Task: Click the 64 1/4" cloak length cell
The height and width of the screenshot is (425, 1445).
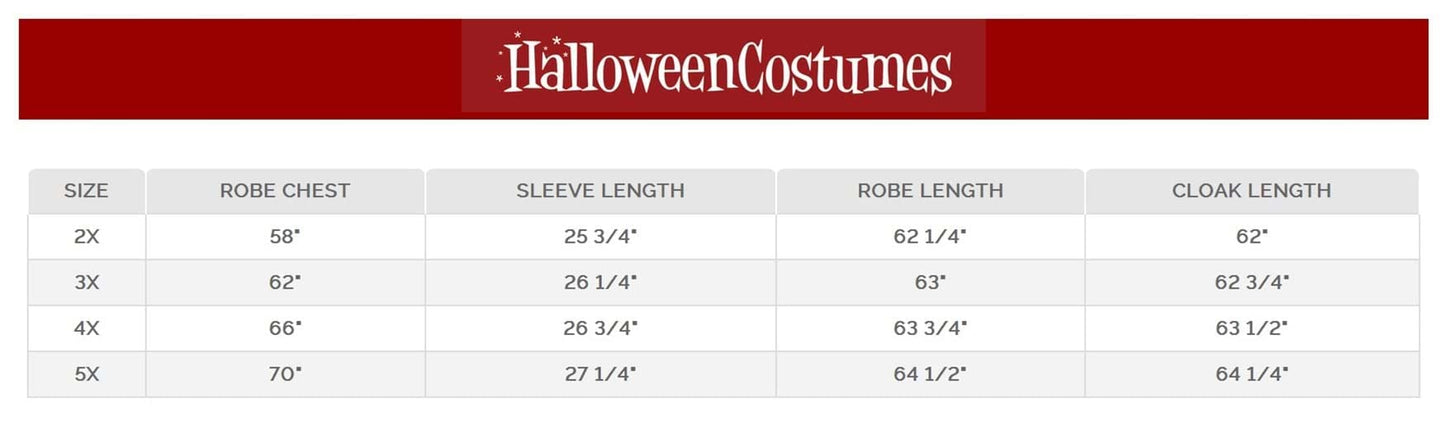Action: click(x=1251, y=374)
